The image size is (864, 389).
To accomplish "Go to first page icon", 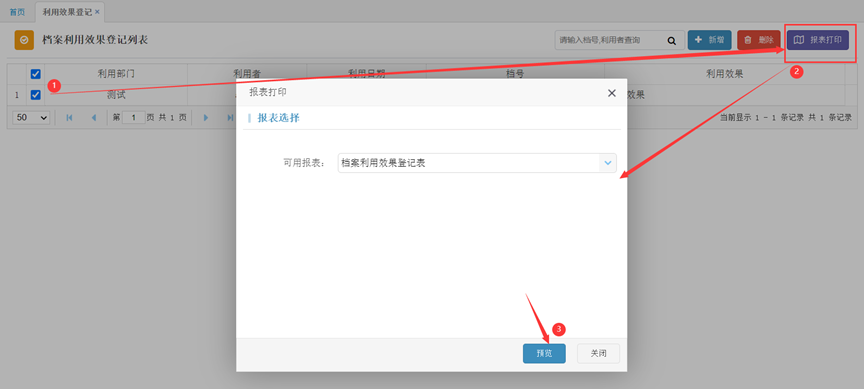I will (69, 117).
